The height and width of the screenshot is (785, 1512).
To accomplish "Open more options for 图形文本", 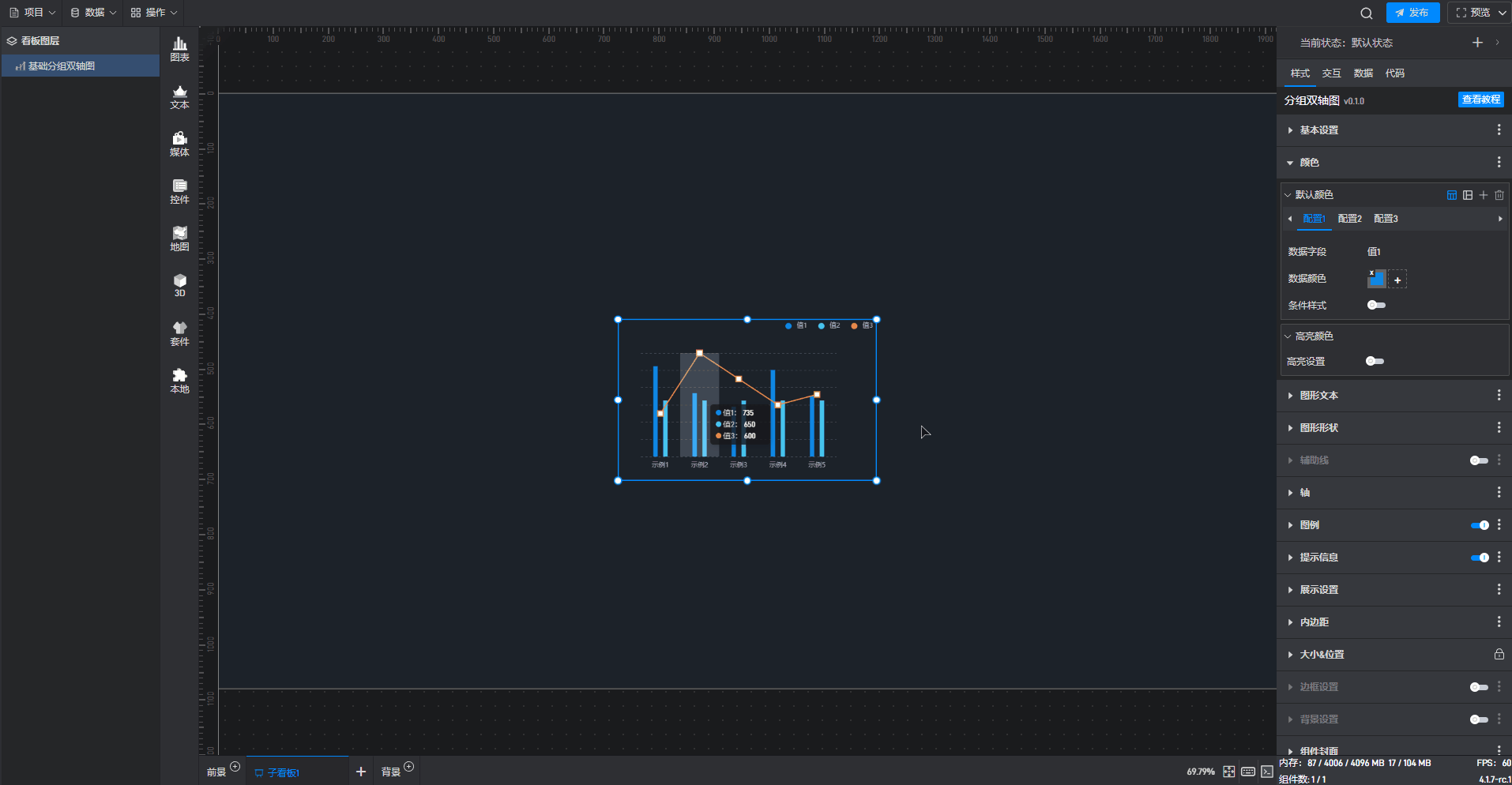I will (1499, 396).
